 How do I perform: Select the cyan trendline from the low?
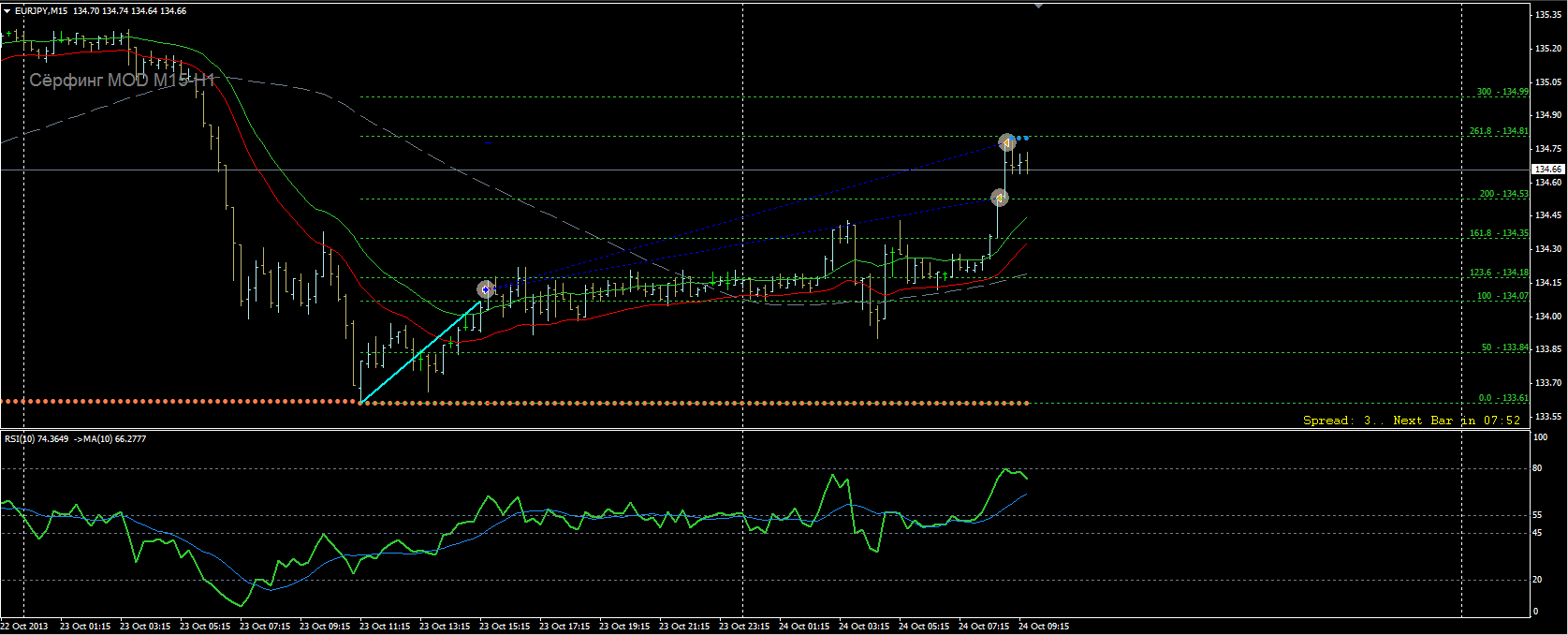[420, 352]
